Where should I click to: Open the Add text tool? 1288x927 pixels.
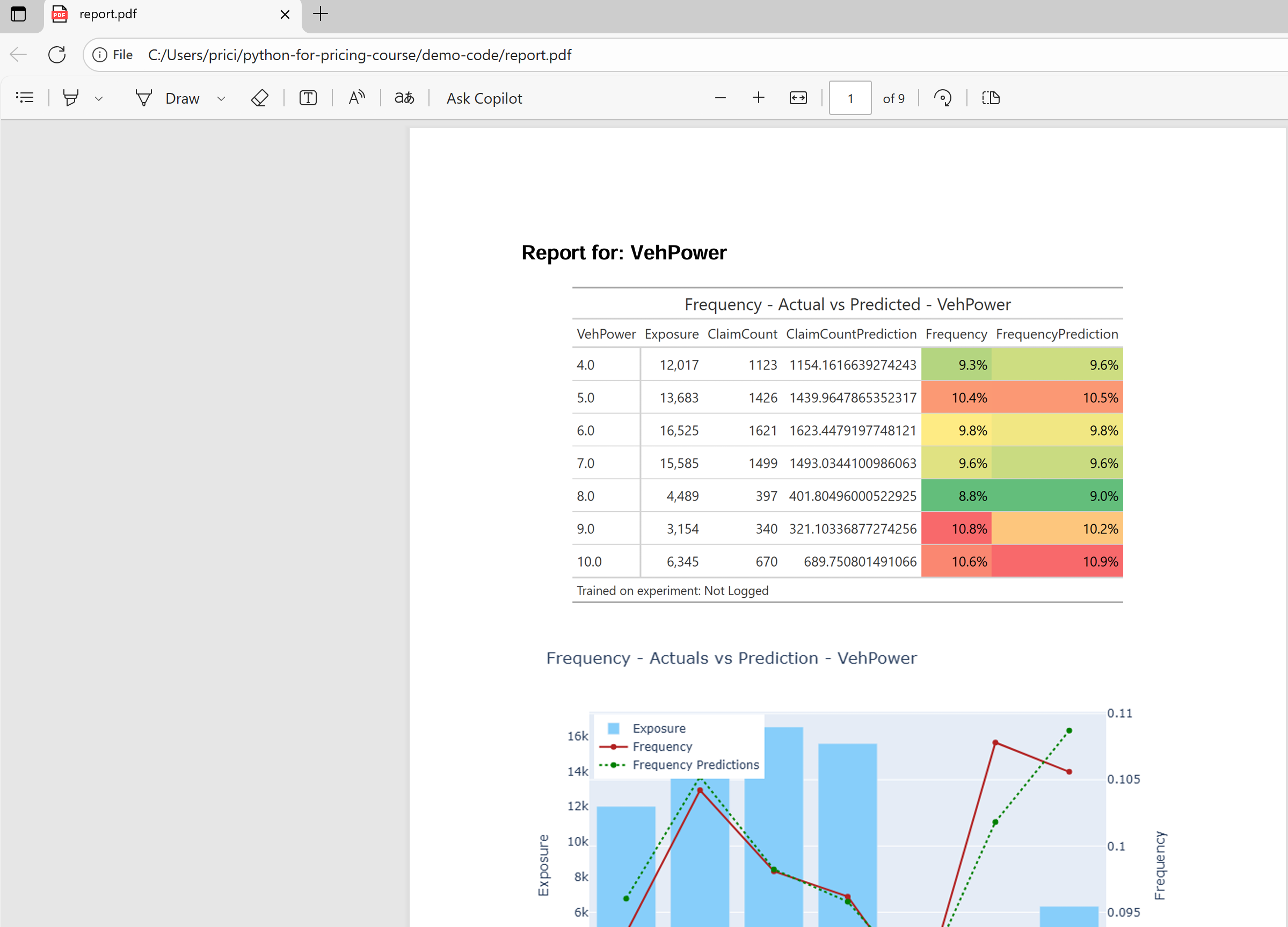307,98
